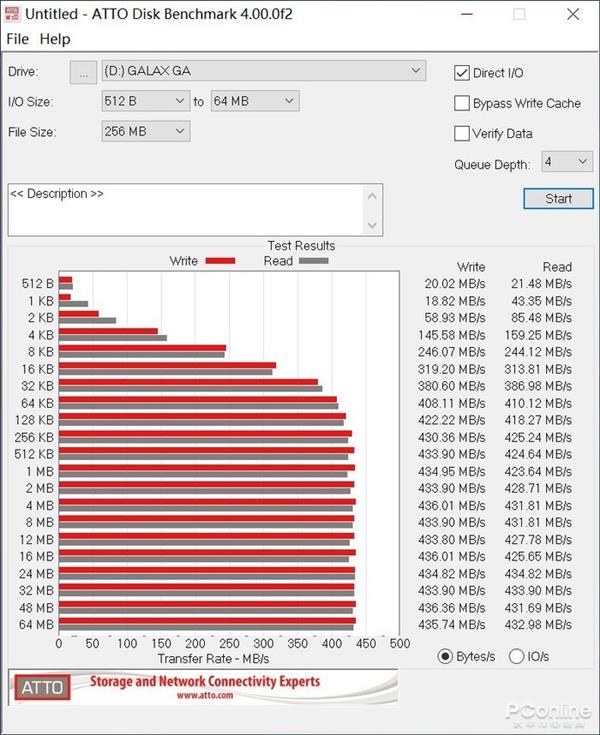Click the 24 MB read value 434.82 MB/s

click(x=538, y=574)
